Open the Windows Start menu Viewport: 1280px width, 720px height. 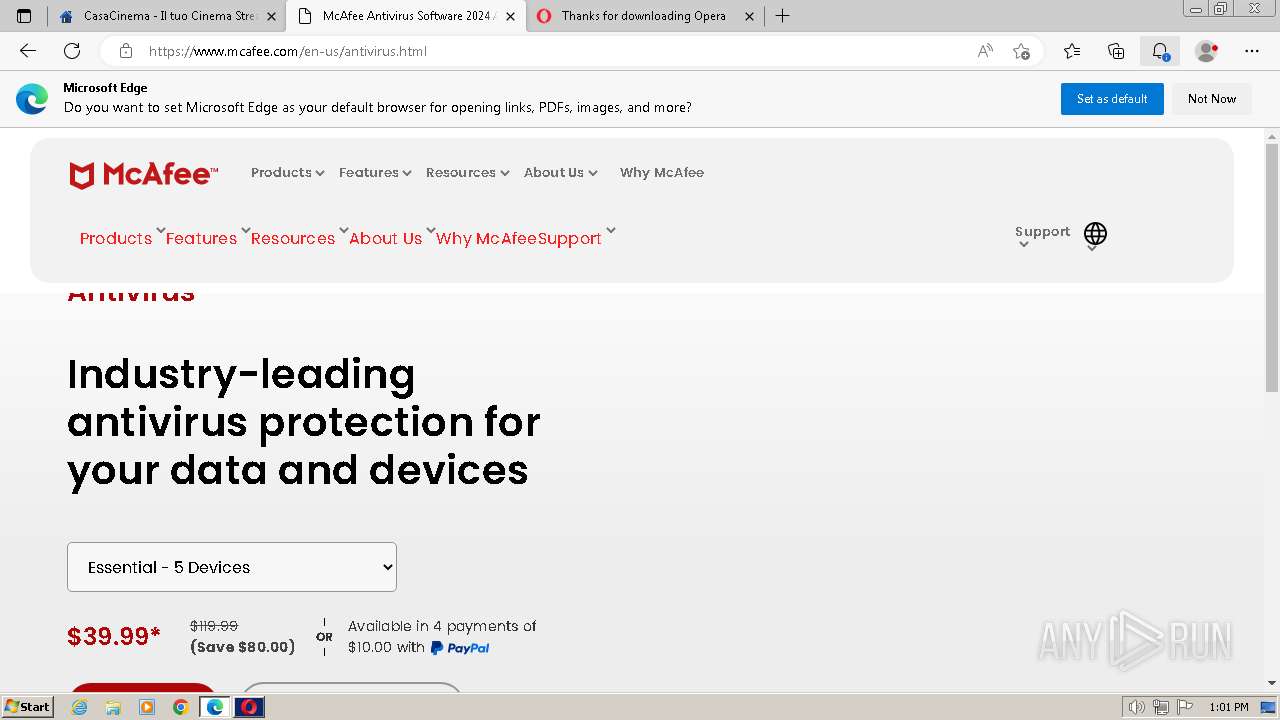[27, 707]
